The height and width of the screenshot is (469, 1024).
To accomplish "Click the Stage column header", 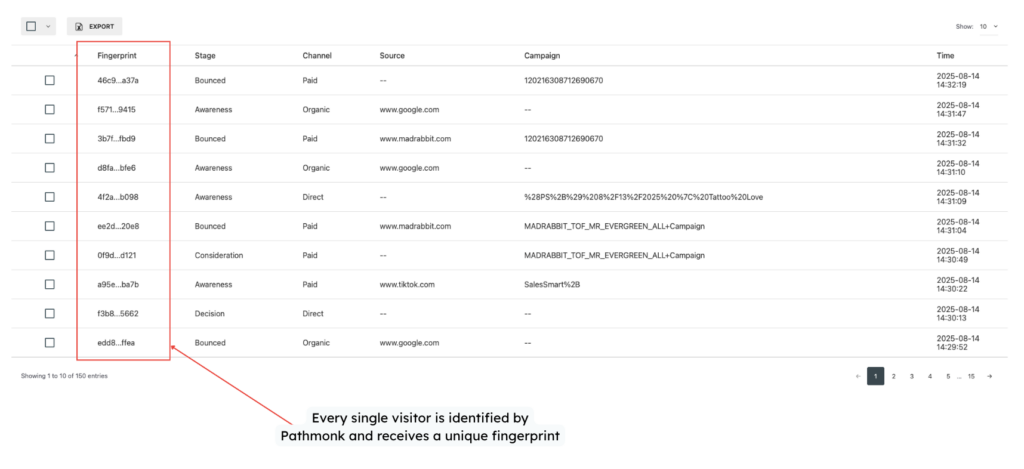I will [205, 56].
